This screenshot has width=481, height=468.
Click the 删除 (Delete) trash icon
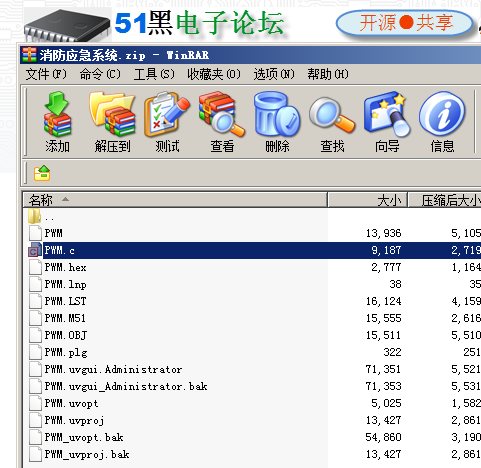[x=277, y=122]
